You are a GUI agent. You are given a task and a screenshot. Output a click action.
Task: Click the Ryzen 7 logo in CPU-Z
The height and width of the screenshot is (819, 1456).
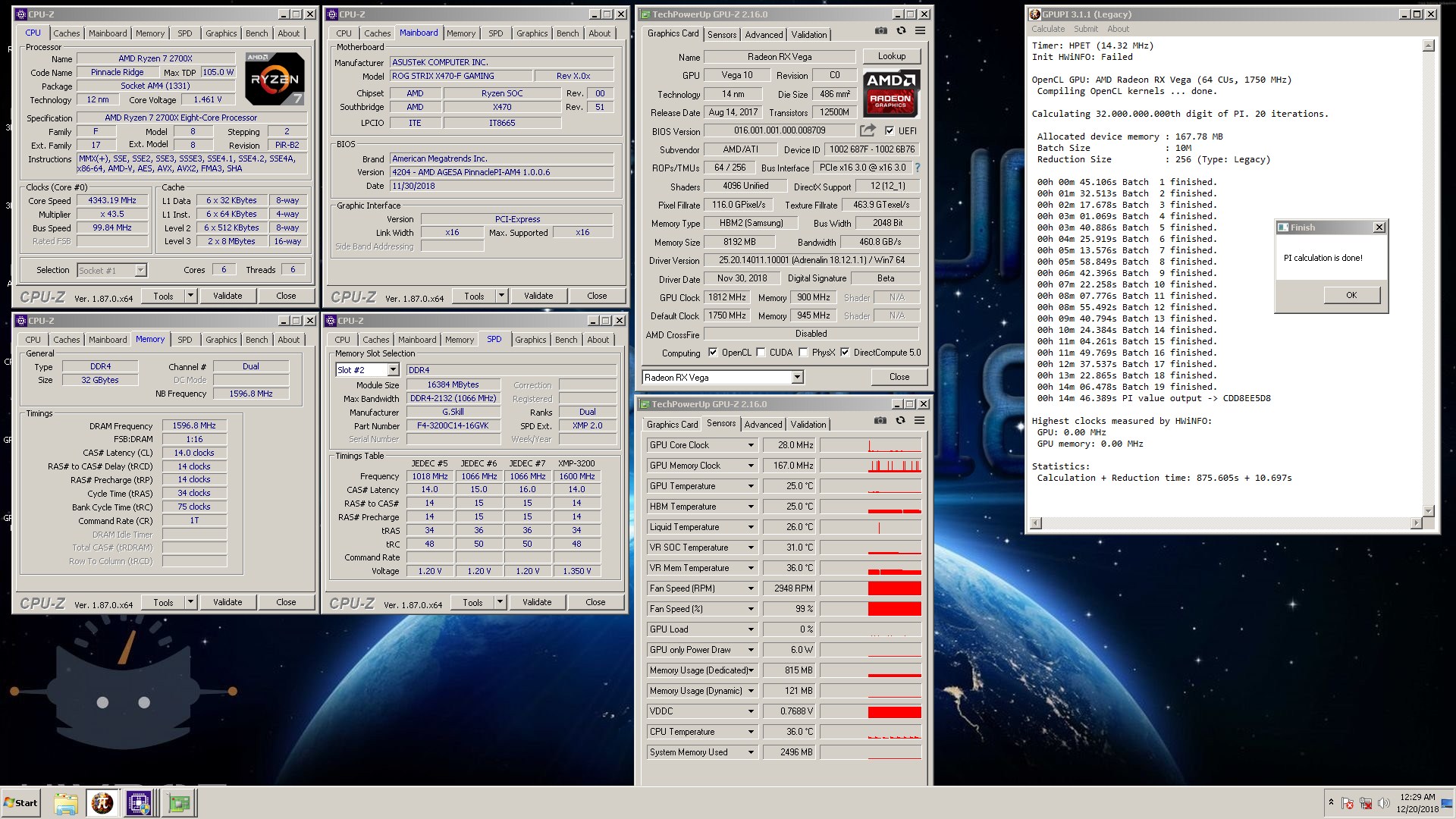[x=275, y=78]
